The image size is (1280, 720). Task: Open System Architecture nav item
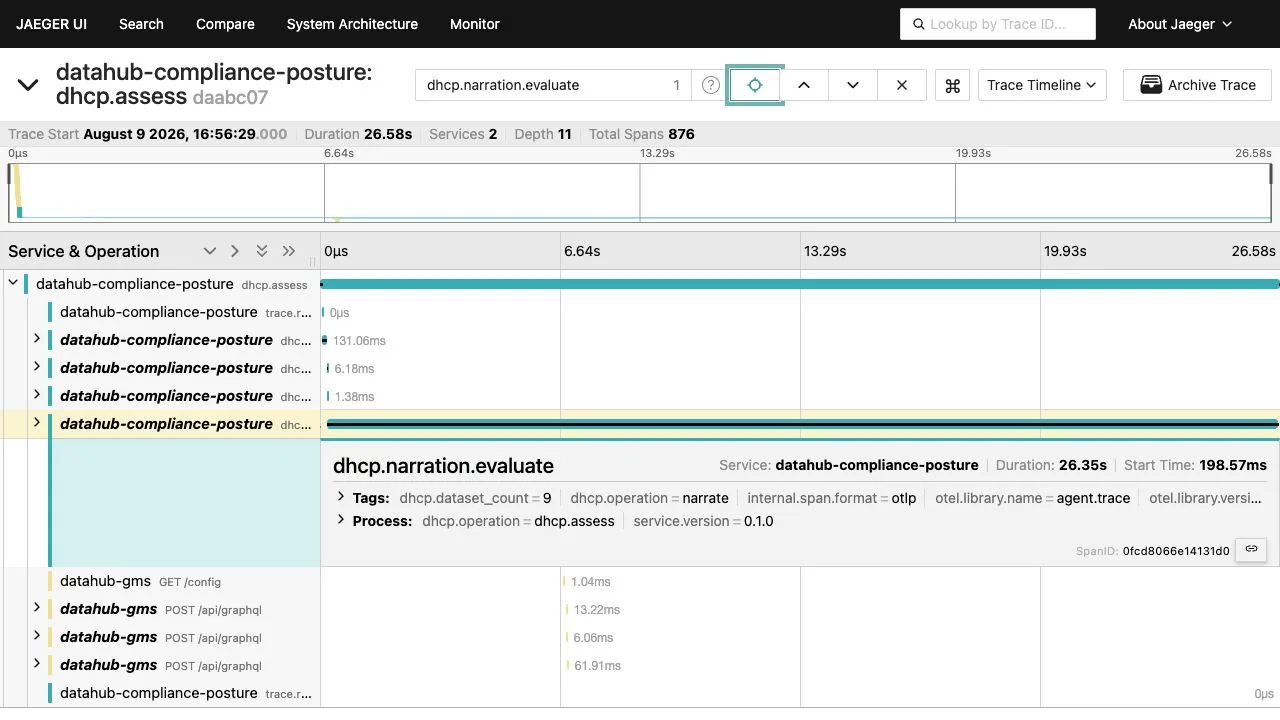point(352,24)
